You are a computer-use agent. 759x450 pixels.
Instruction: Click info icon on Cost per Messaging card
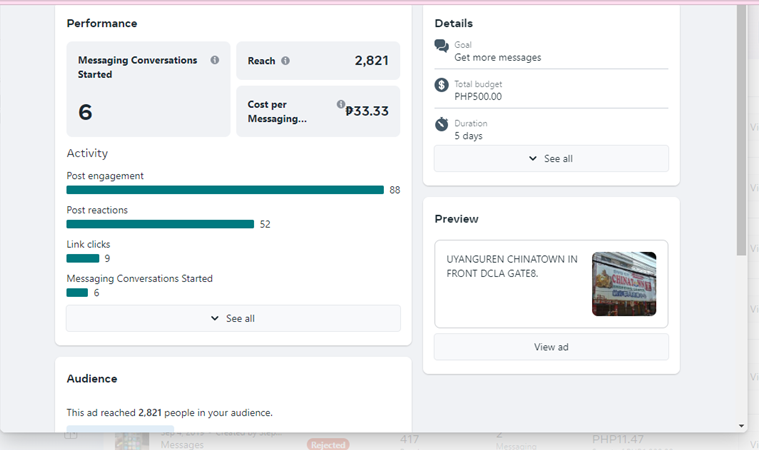click(x=341, y=104)
